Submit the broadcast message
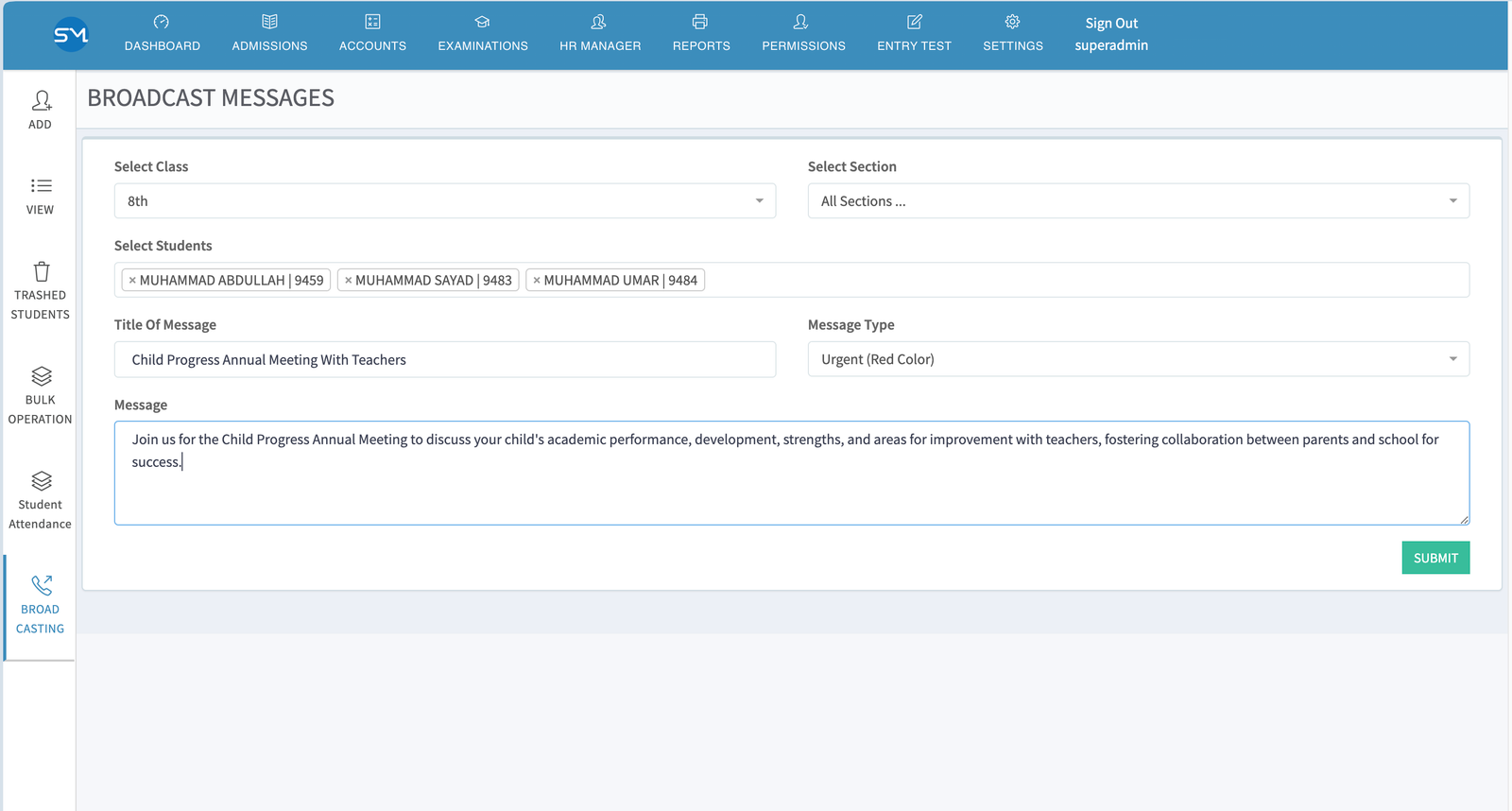1512x811 pixels. click(1435, 558)
